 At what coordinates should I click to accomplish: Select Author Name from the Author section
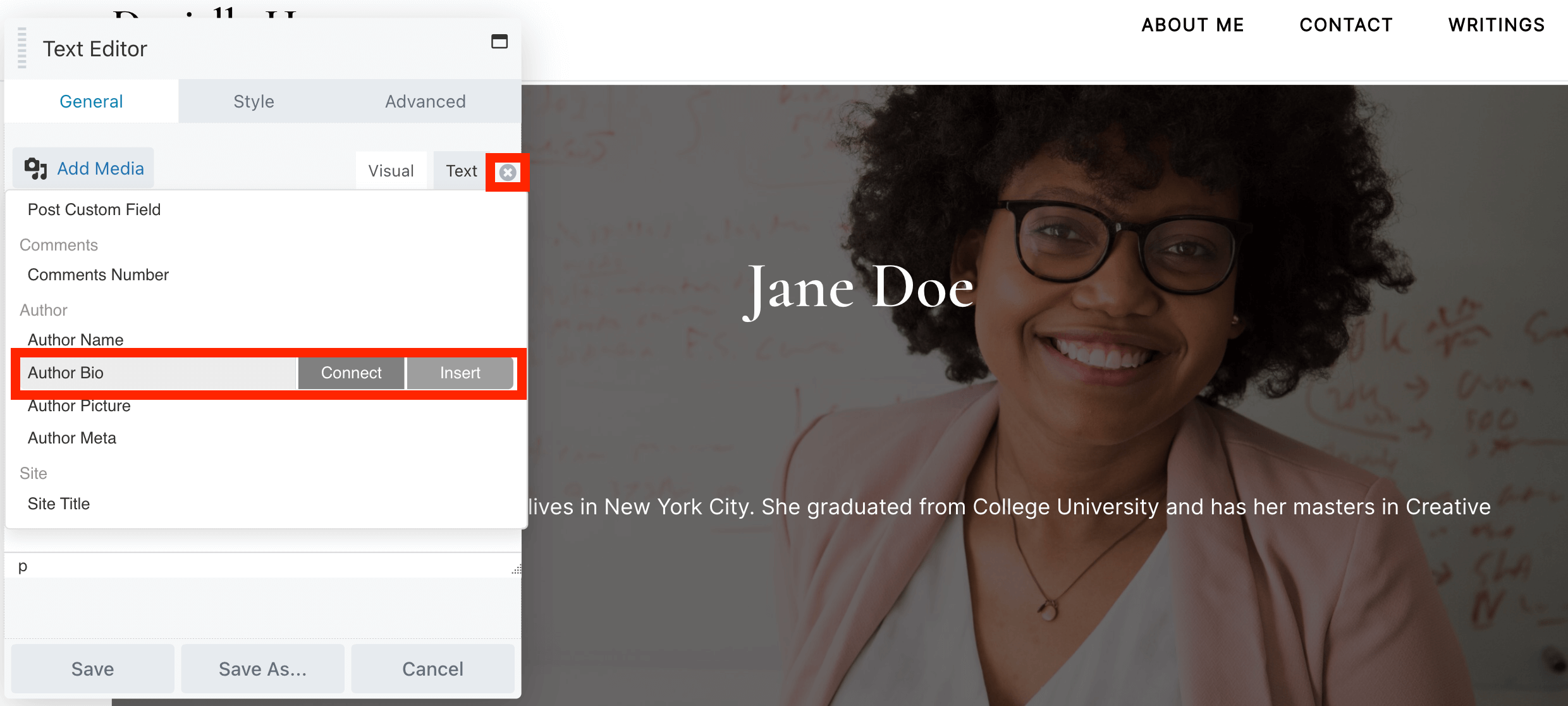pos(74,339)
